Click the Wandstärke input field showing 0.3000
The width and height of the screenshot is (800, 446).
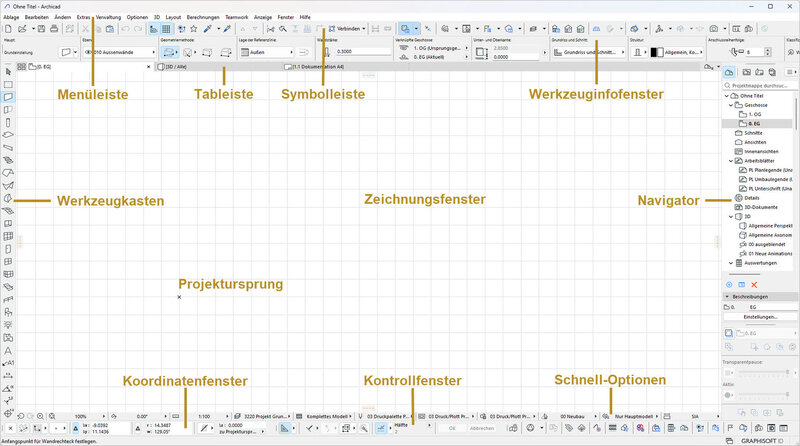pos(352,50)
